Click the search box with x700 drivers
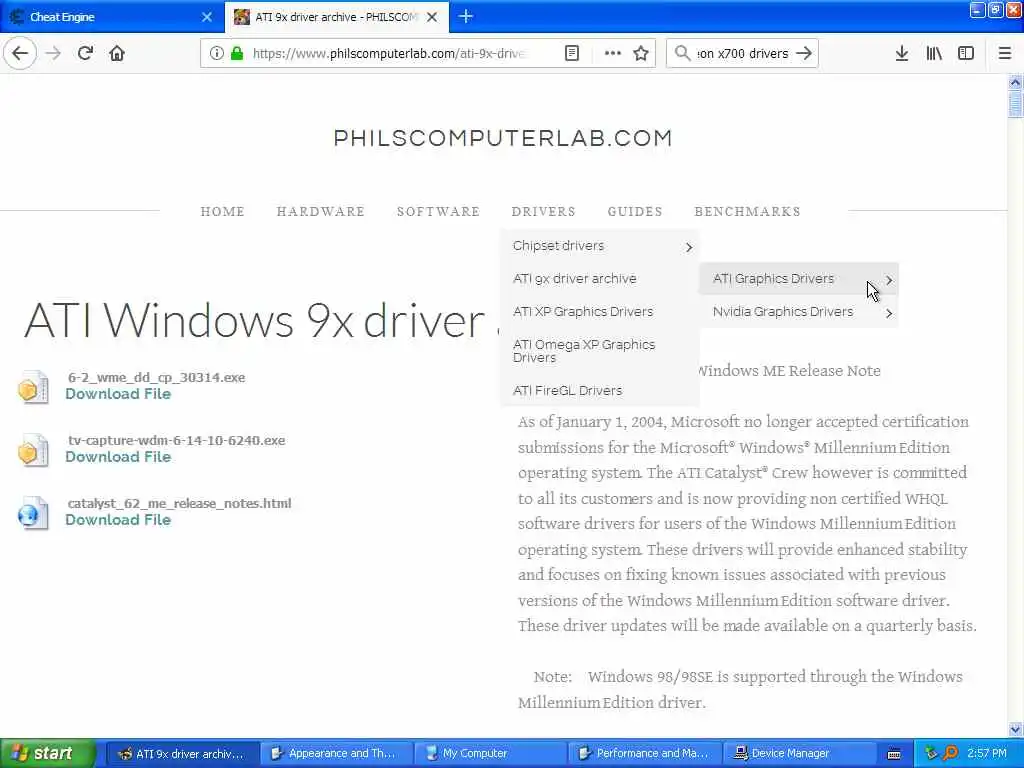The width and height of the screenshot is (1024, 768). tap(743, 53)
